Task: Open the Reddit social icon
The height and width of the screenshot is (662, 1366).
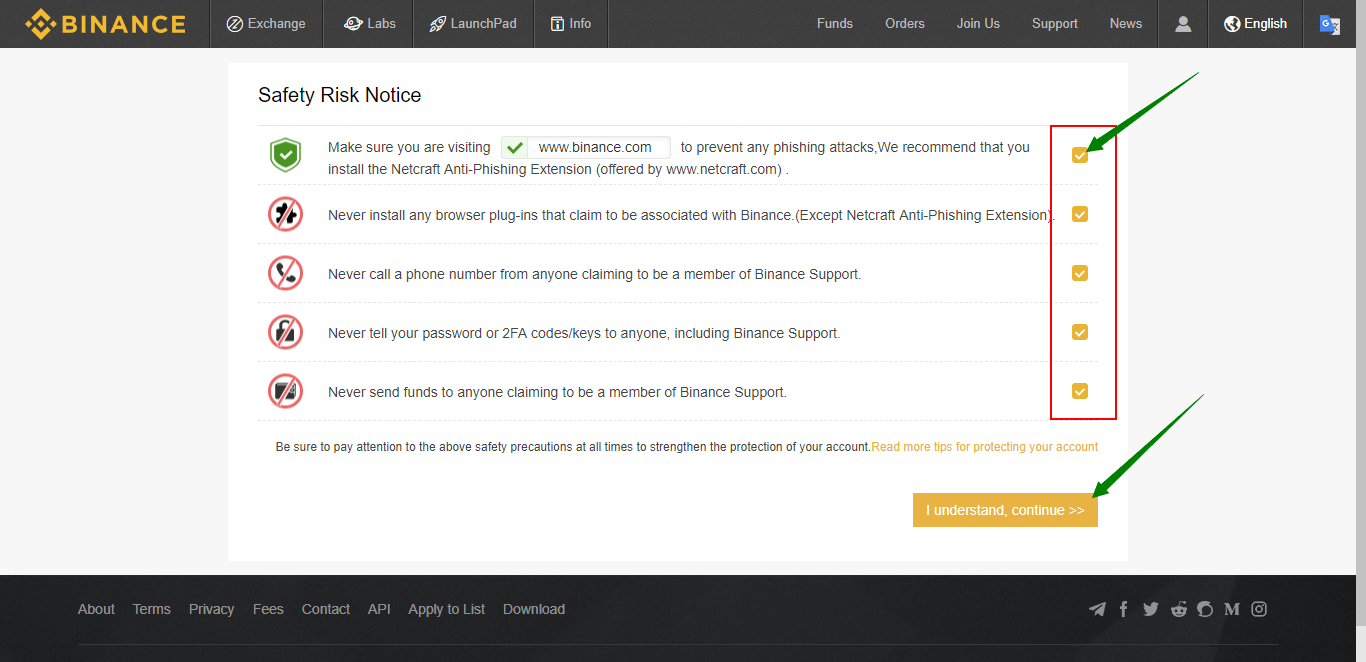Action: coord(1179,609)
